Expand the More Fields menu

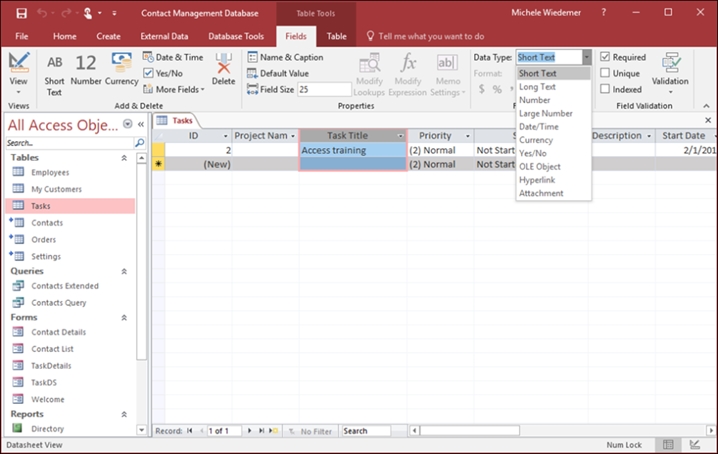click(174, 89)
